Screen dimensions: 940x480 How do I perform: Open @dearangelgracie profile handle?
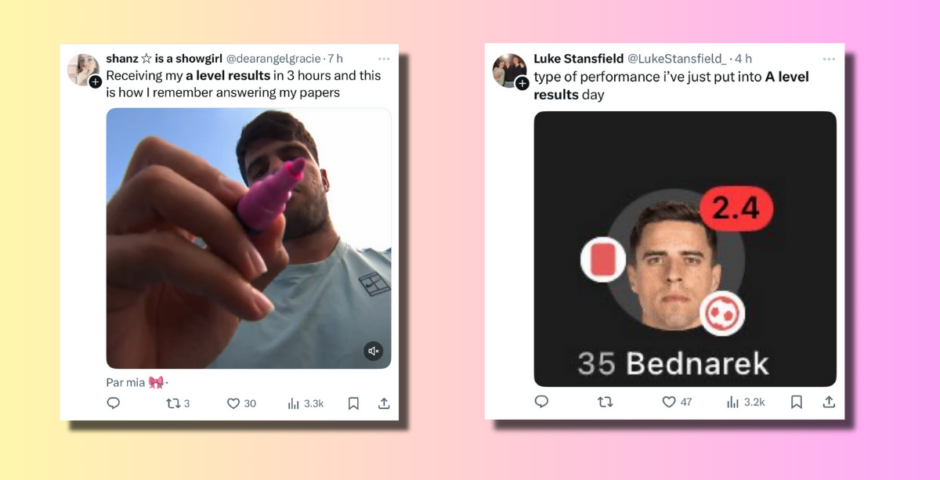273,59
